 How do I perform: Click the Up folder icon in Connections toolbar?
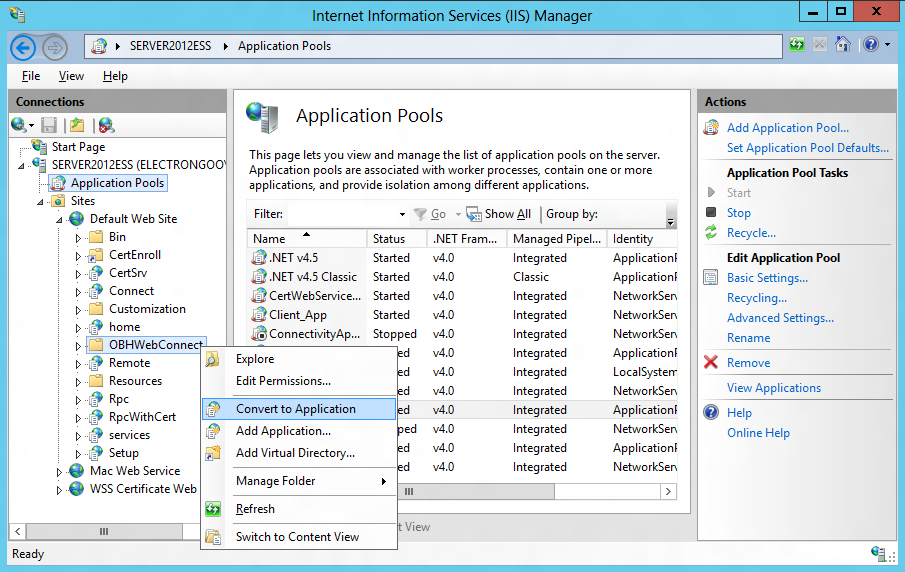(x=77, y=125)
